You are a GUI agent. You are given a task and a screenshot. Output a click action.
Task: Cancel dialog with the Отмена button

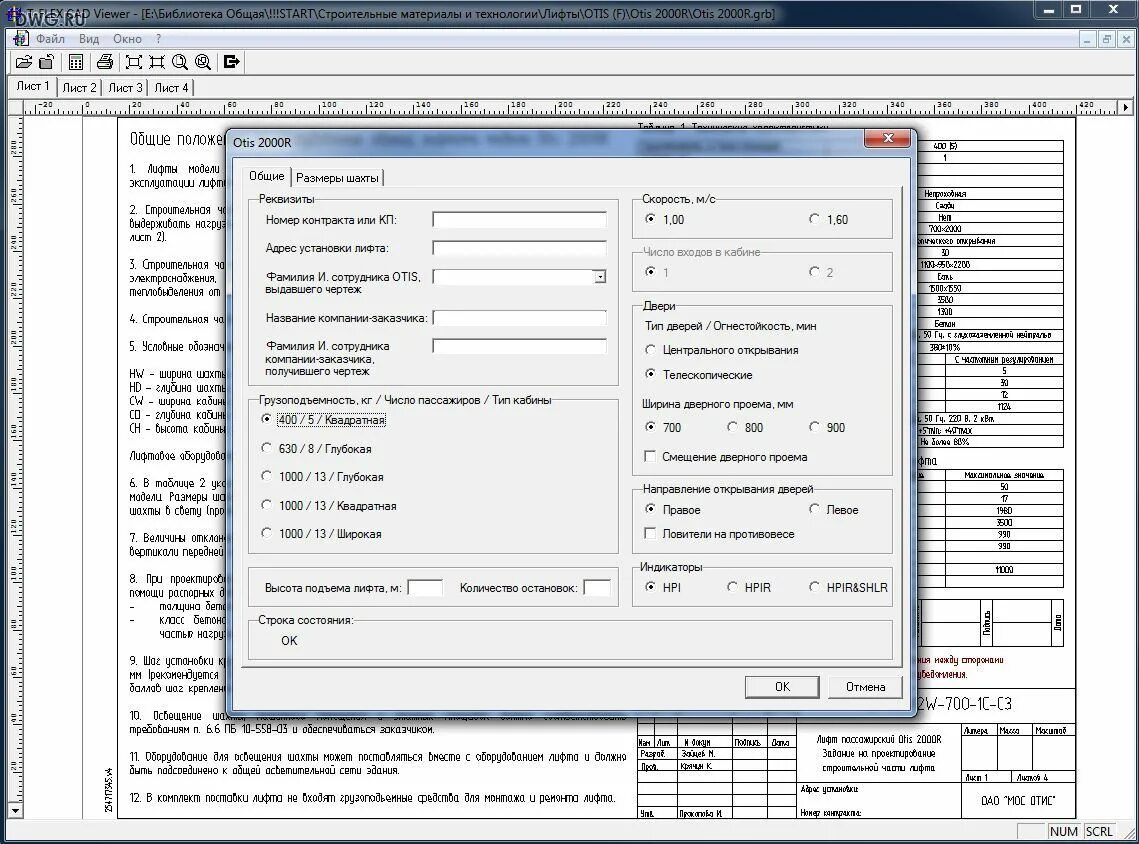click(x=865, y=687)
